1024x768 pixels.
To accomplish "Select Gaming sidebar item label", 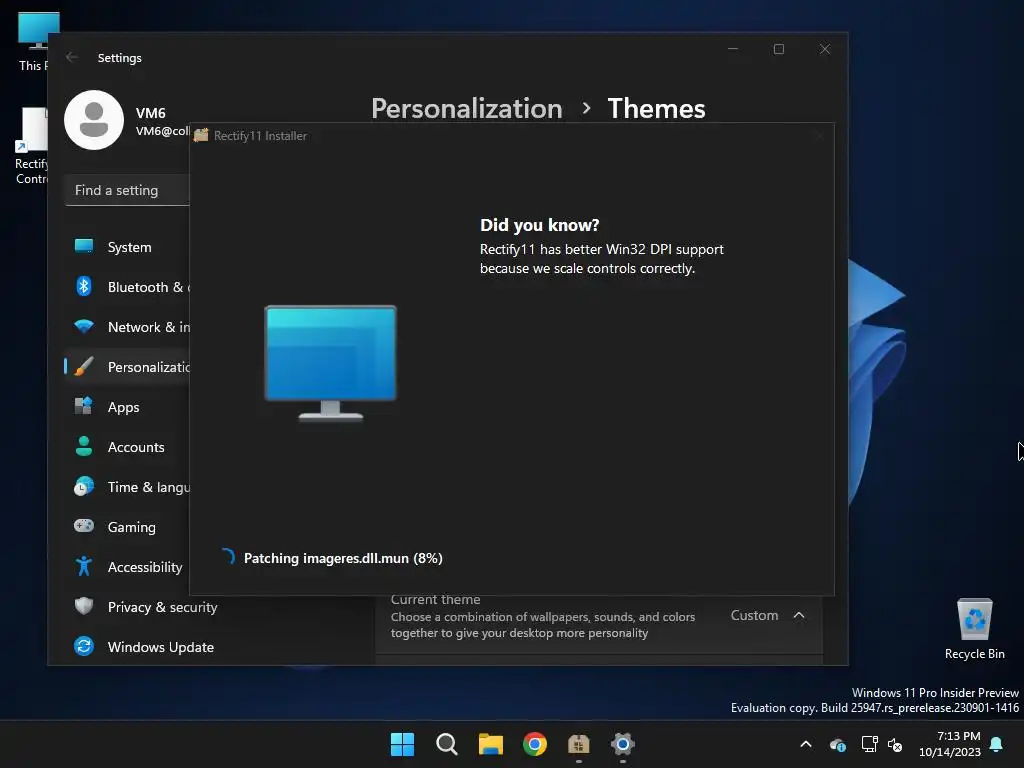I will coord(132,527).
